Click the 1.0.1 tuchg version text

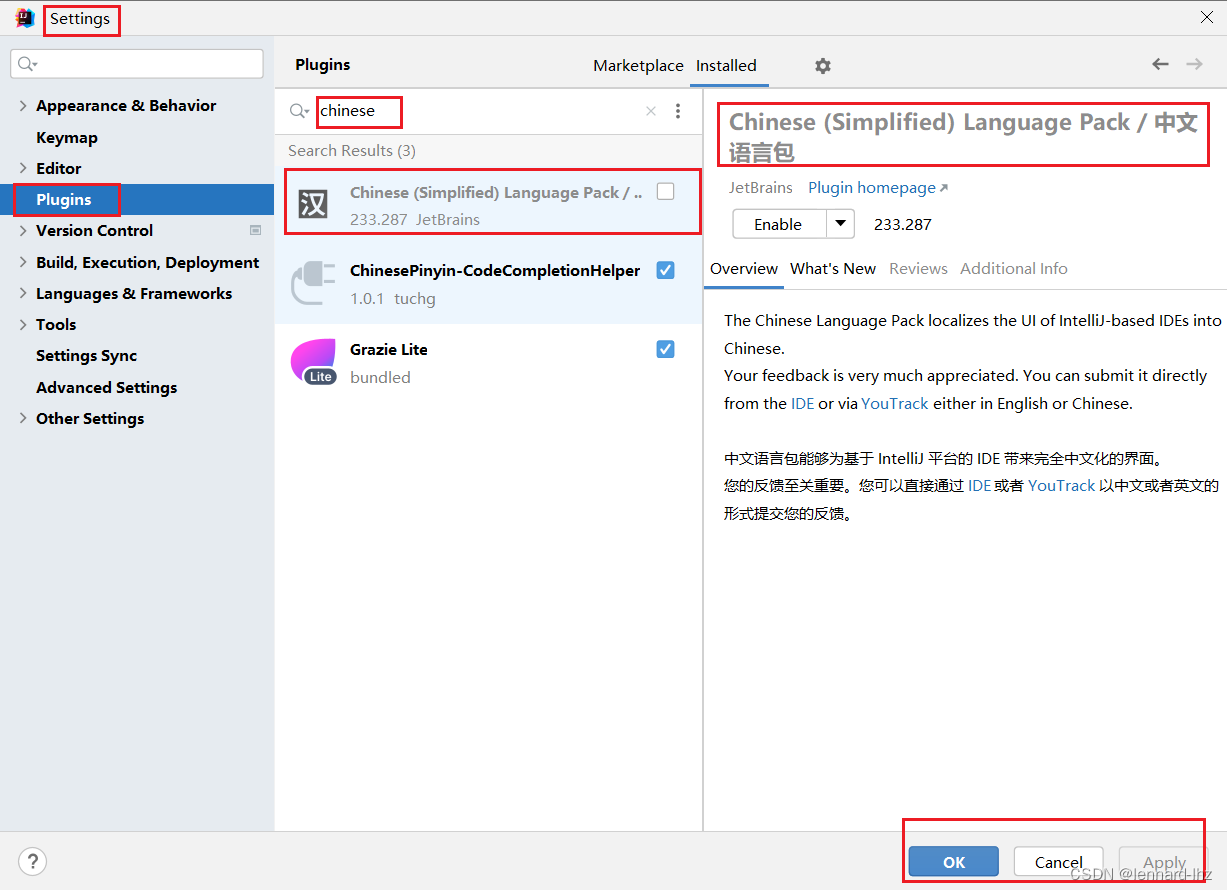pos(393,298)
